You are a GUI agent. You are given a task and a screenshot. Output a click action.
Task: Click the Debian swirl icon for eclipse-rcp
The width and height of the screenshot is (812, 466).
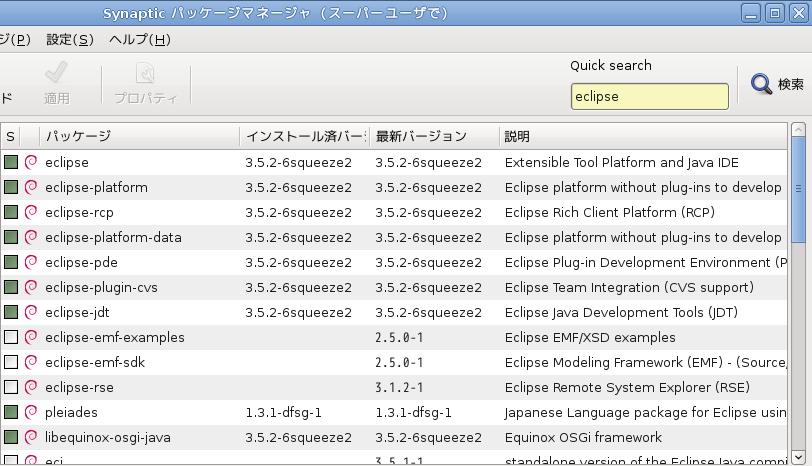31,212
